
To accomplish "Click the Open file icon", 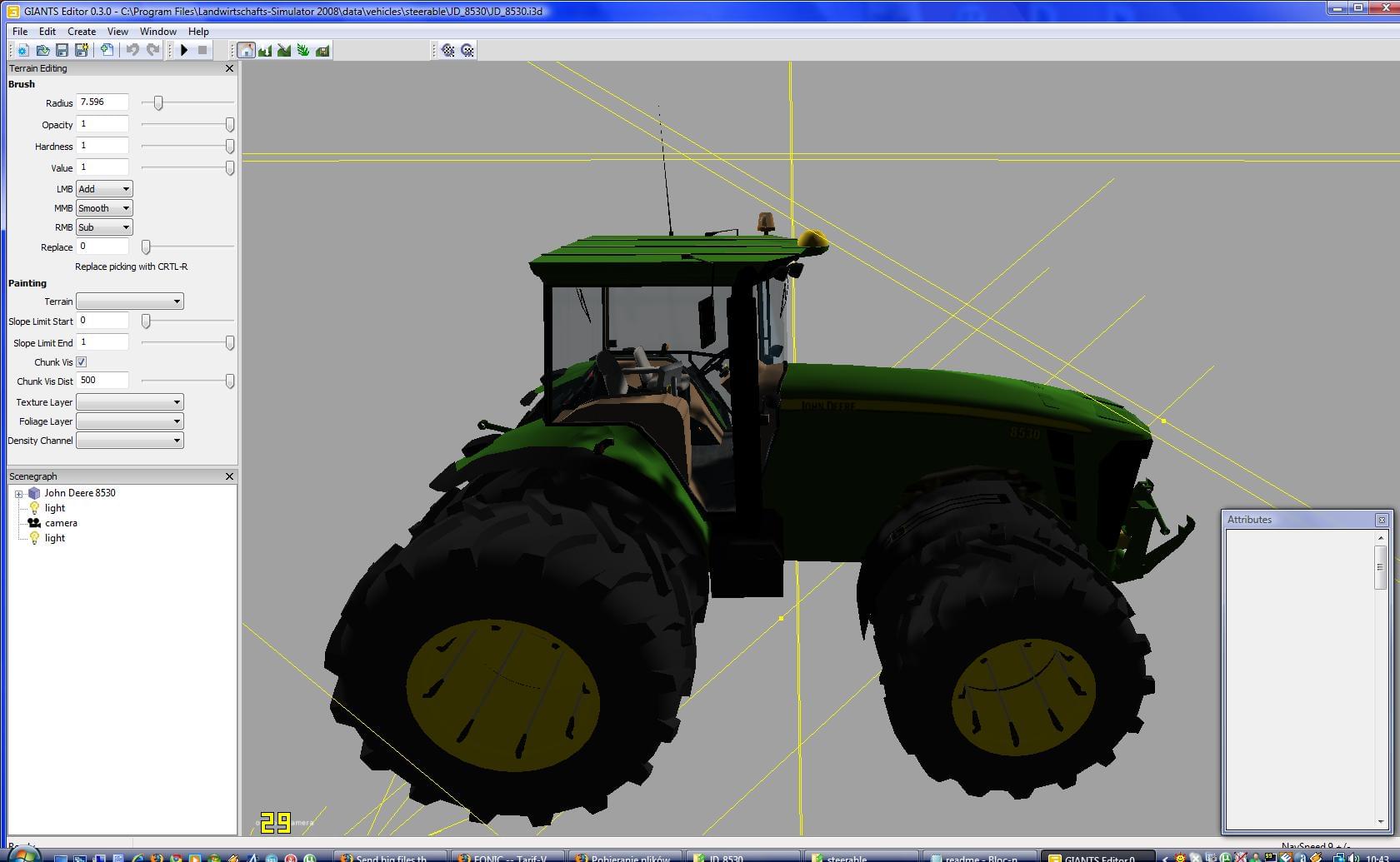I will pyautogui.click(x=42, y=51).
